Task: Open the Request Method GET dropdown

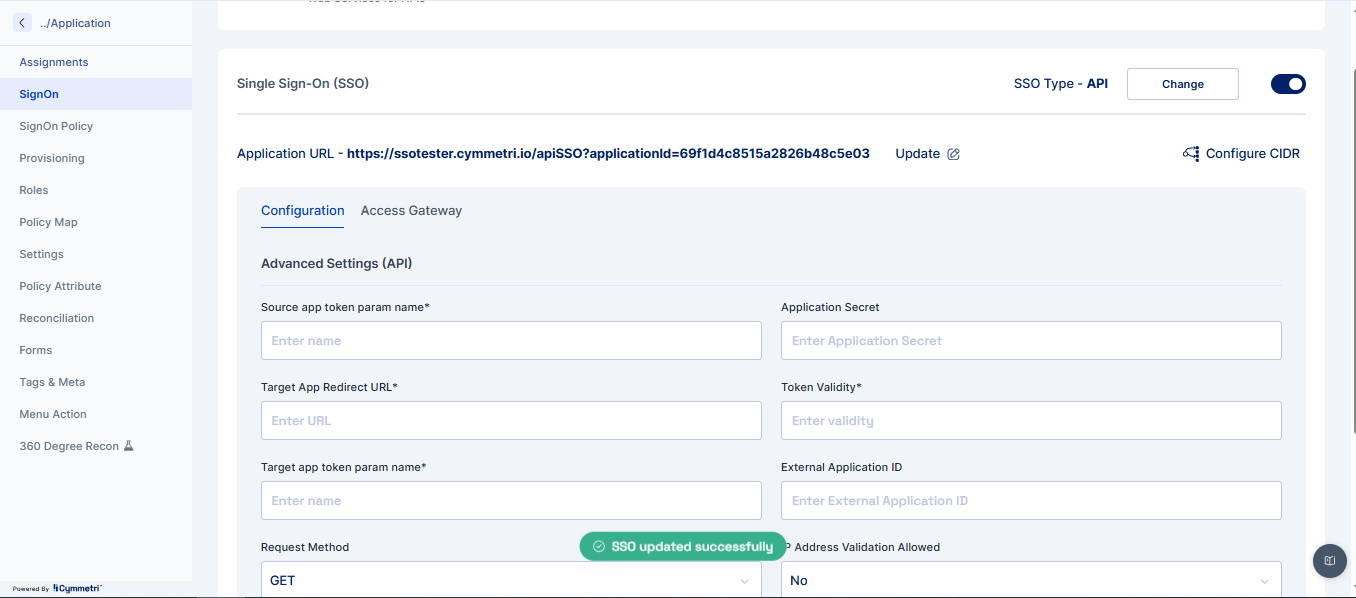Action: (x=511, y=580)
